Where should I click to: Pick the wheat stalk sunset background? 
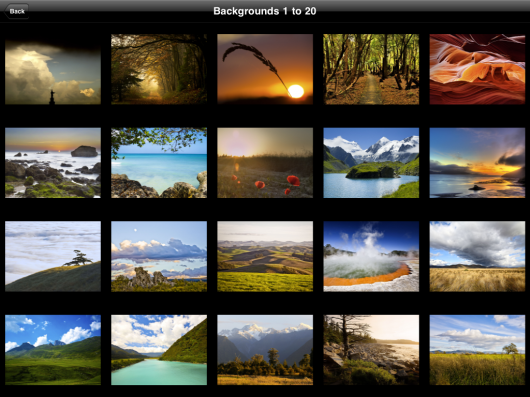pyautogui.click(x=265, y=69)
